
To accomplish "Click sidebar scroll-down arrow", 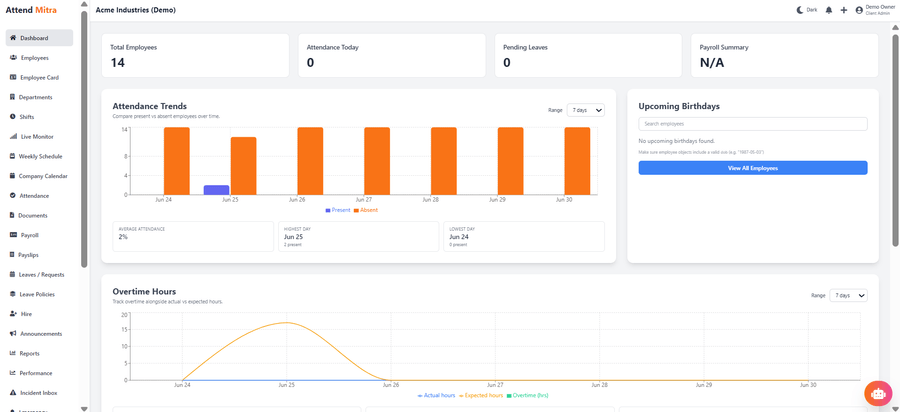I will pos(84,409).
